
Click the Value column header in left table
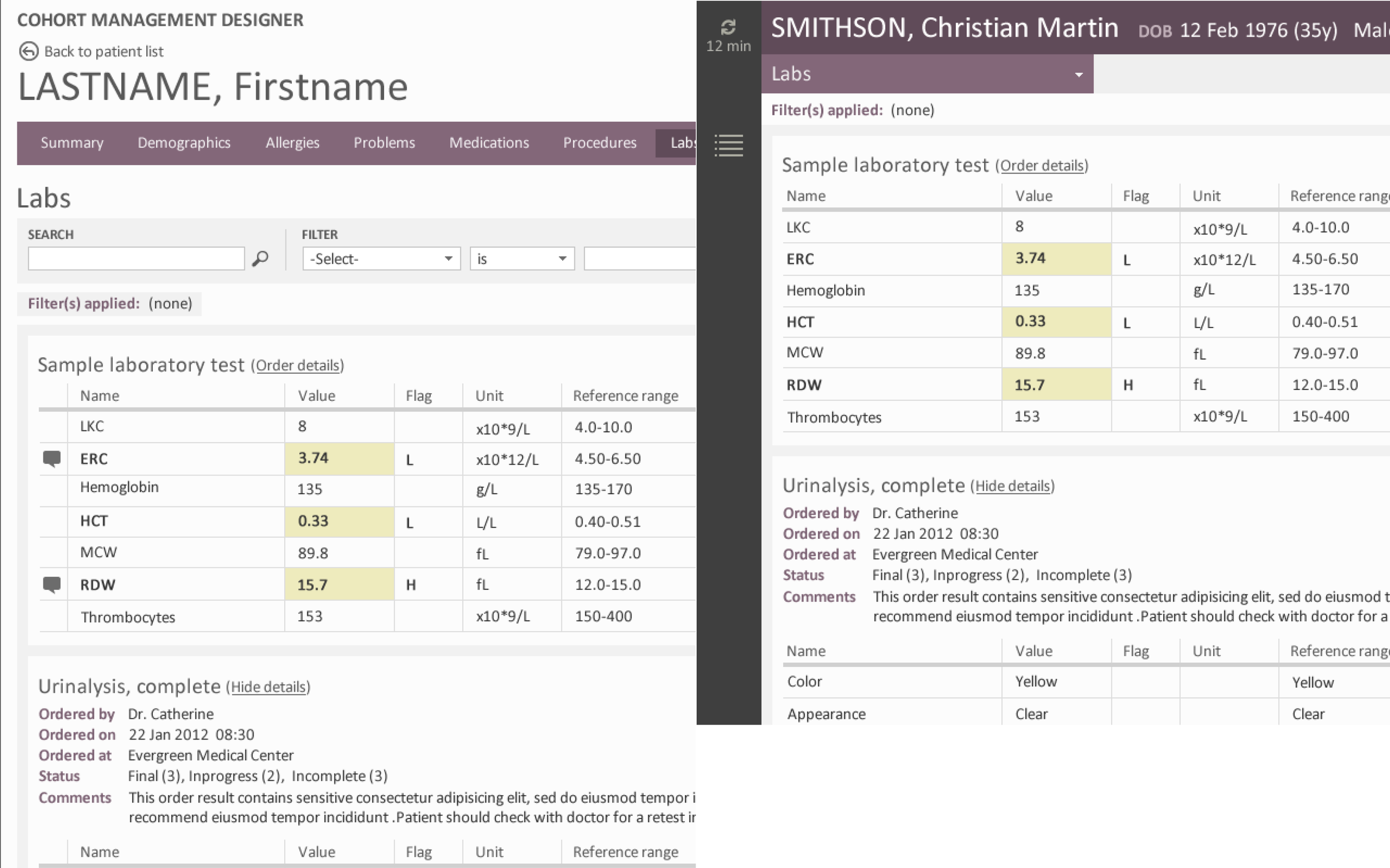317,396
